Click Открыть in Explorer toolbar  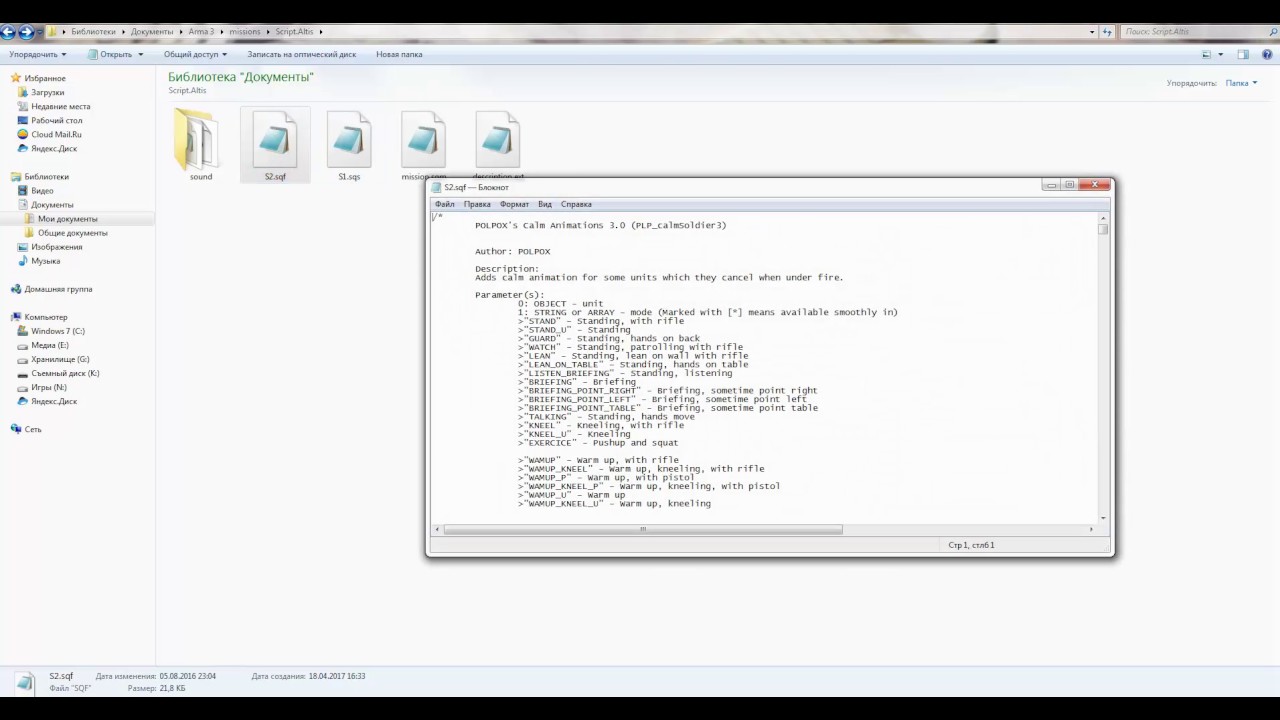[x=110, y=54]
